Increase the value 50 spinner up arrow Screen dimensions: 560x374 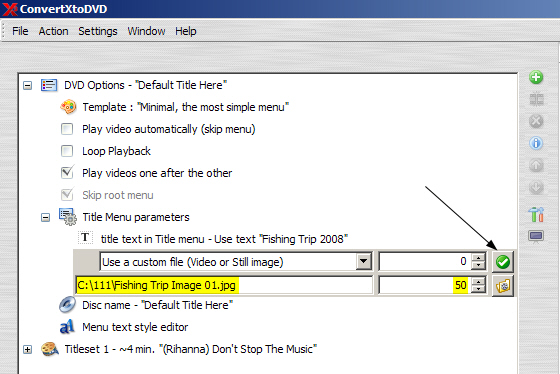coord(478,281)
